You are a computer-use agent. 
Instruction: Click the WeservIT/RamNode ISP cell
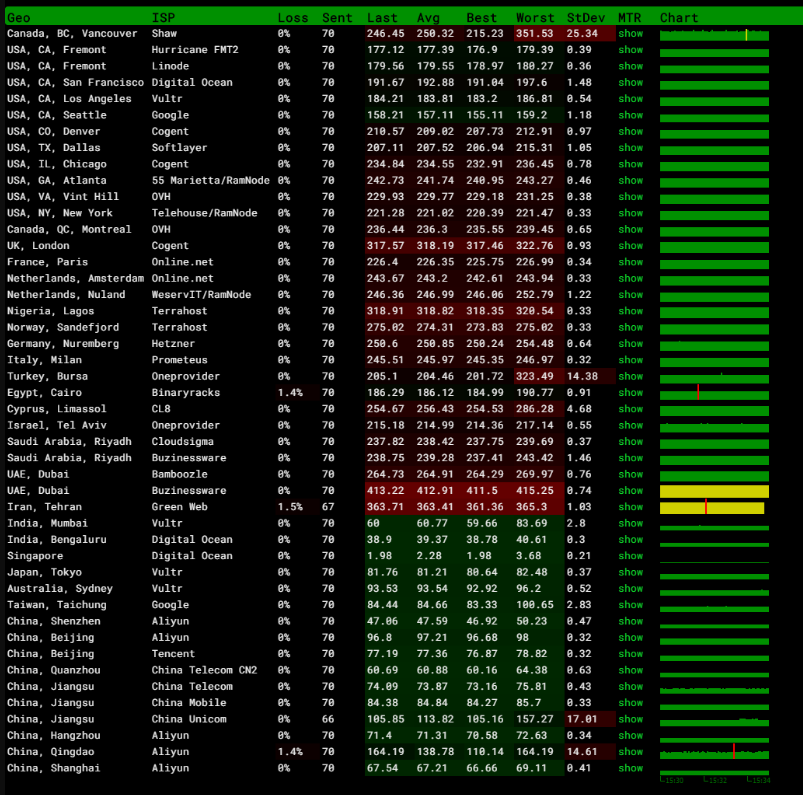pos(201,295)
